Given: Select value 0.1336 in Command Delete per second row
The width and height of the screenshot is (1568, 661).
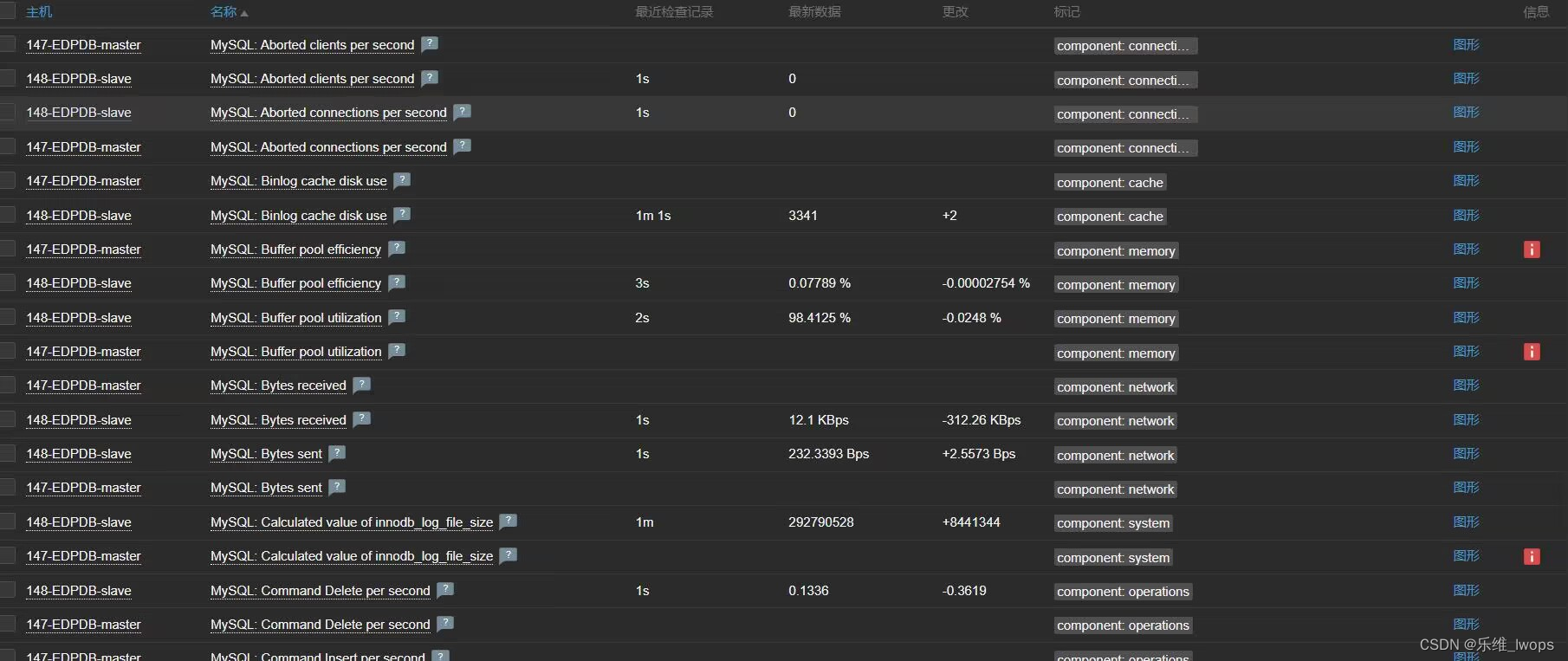Looking at the screenshot, I should coord(808,590).
